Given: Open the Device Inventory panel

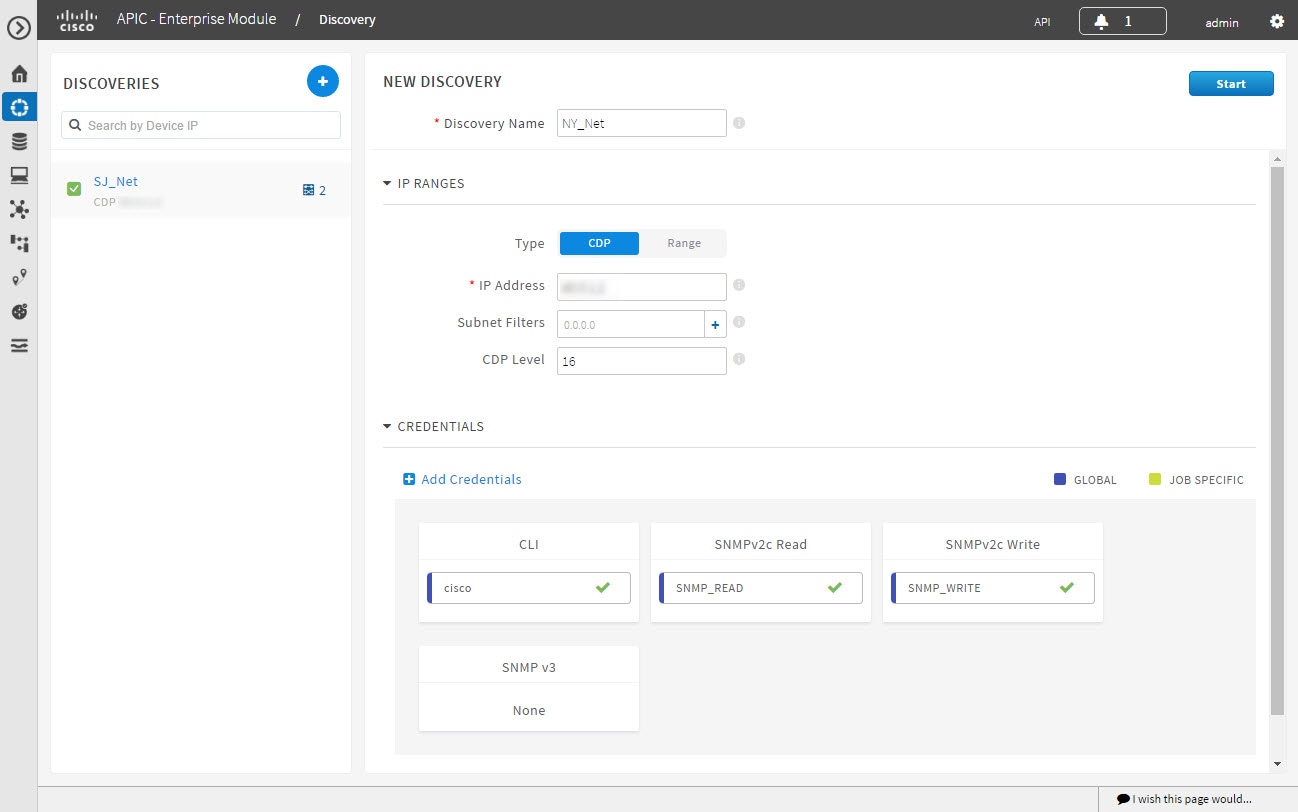Looking at the screenshot, I should (19, 140).
